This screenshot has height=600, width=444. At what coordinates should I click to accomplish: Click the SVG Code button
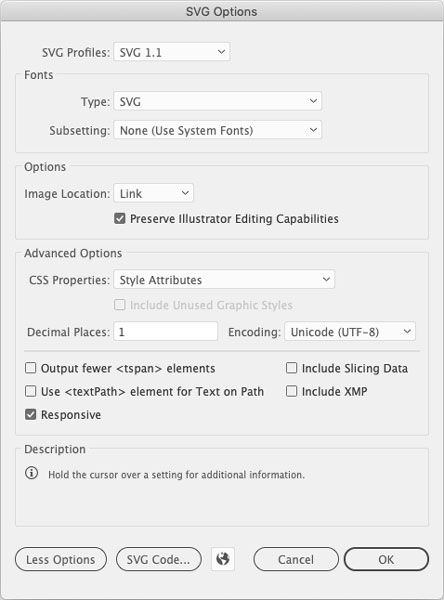tap(158, 559)
